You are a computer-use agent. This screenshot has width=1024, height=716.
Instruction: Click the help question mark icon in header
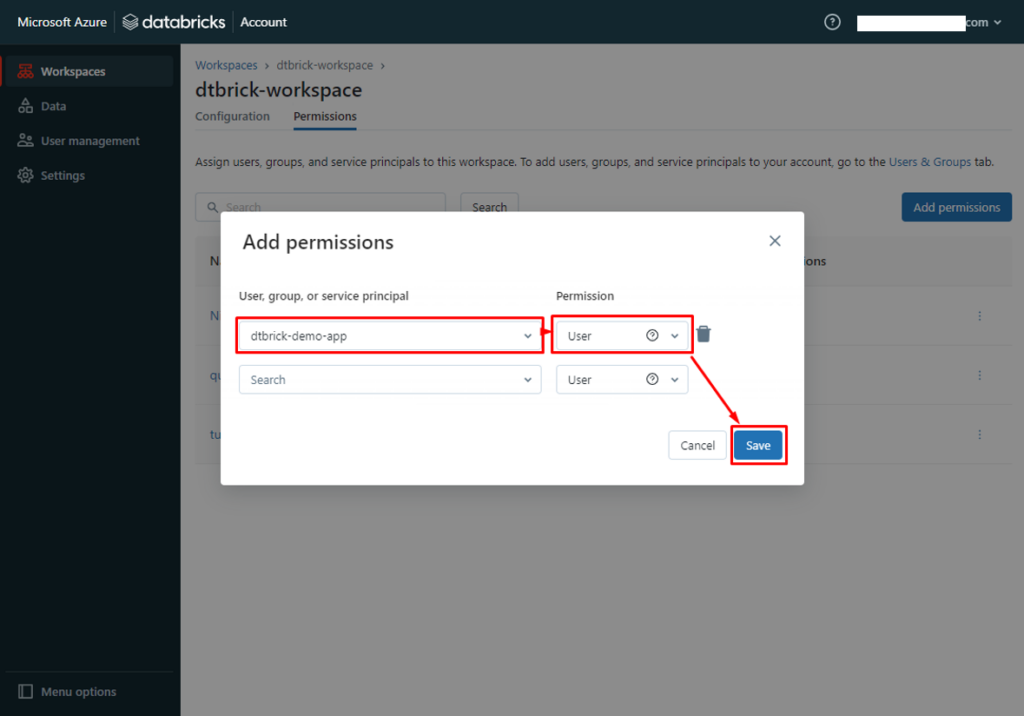(832, 22)
